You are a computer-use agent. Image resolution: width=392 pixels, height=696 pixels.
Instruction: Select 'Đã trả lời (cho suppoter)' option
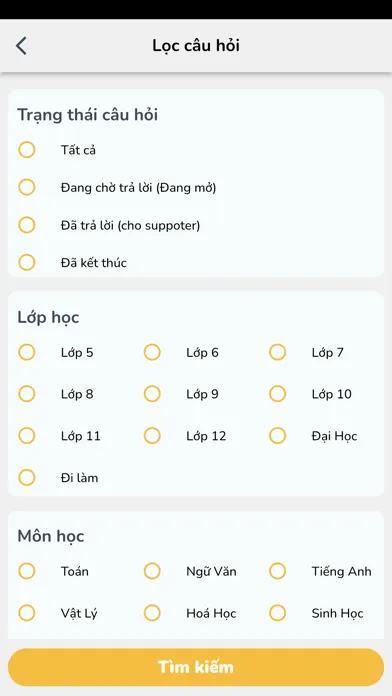(x=27, y=225)
